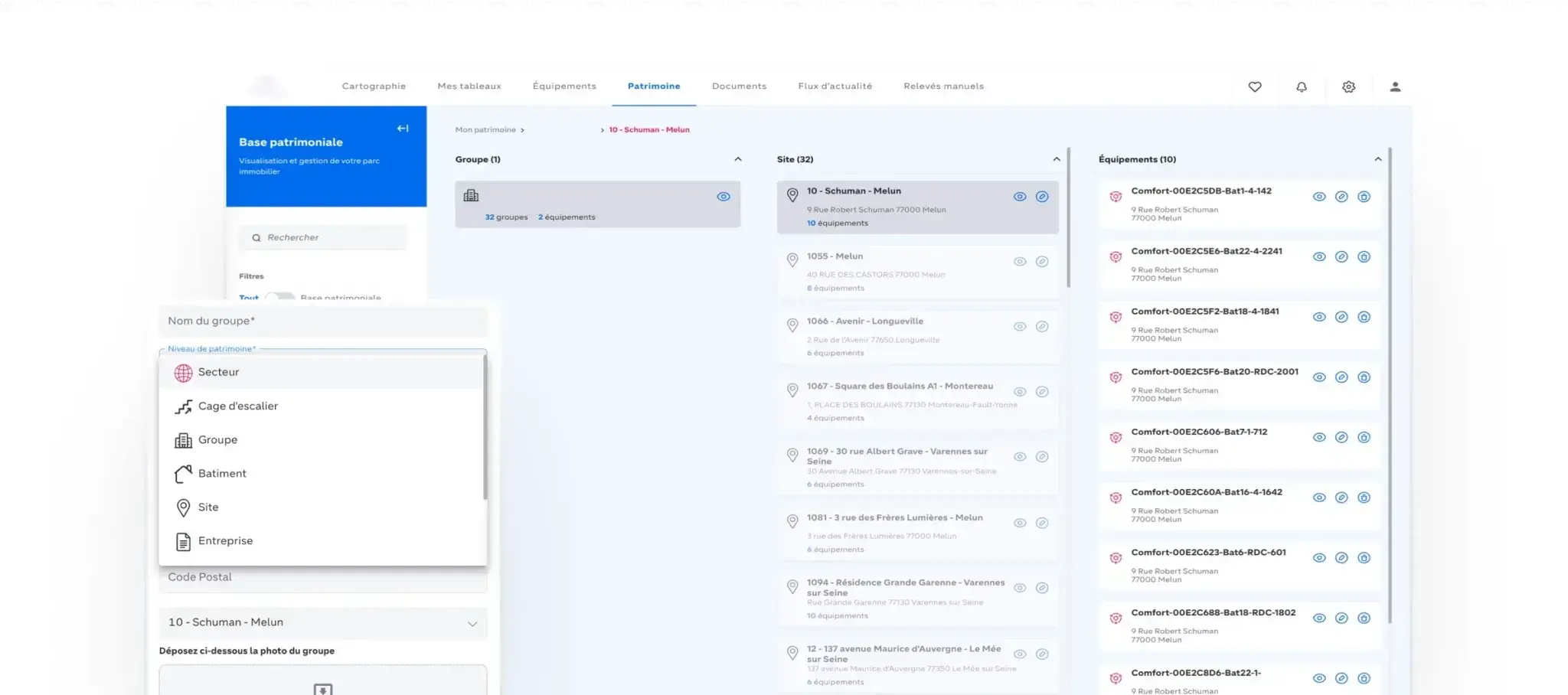Open the user profile icon

[1395, 87]
